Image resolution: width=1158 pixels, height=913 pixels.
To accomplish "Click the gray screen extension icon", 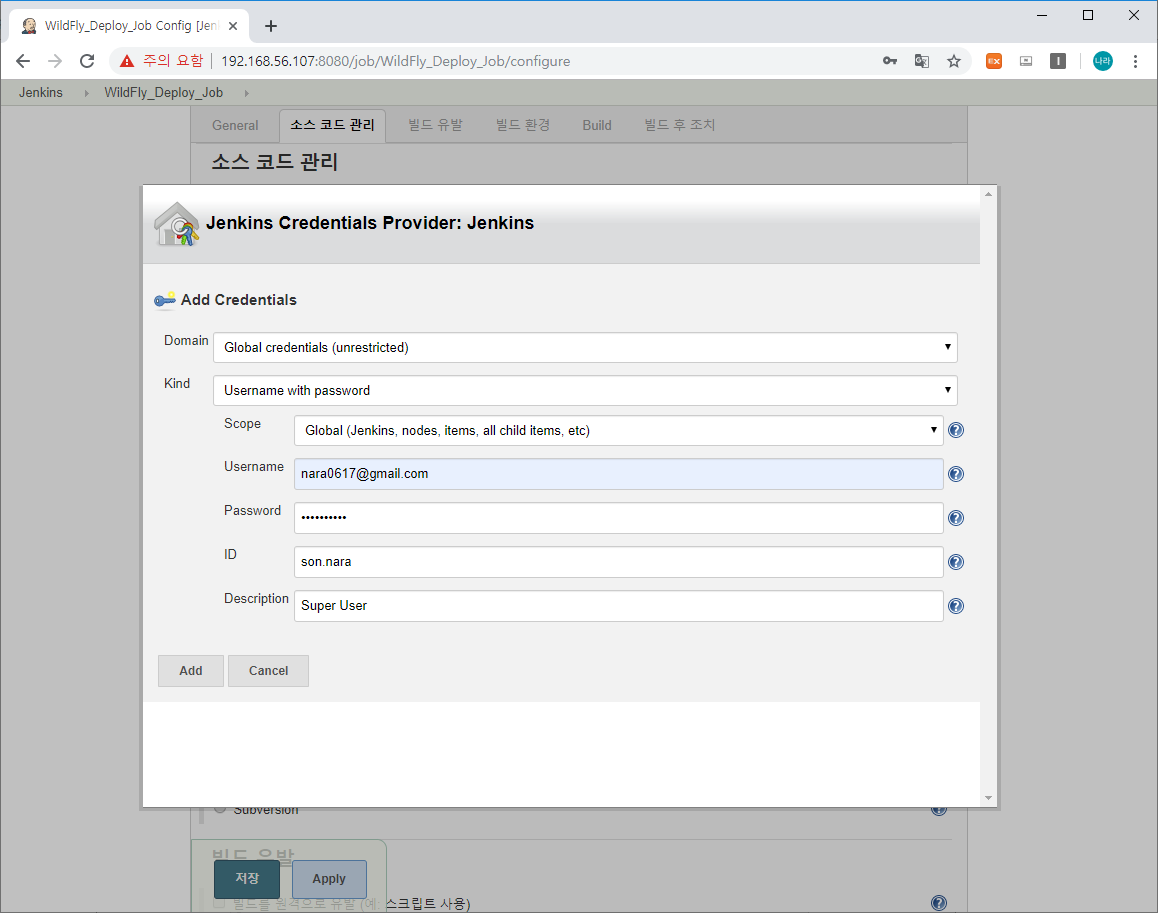I will 1026,61.
